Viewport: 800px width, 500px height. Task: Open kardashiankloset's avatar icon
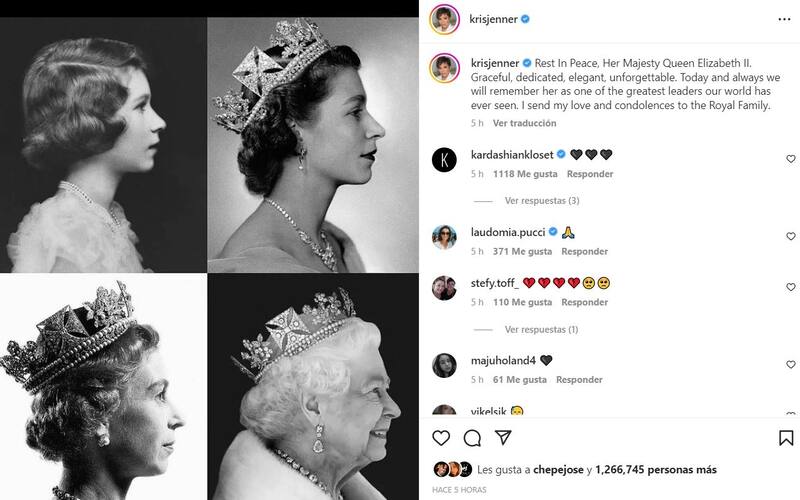point(444,160)
